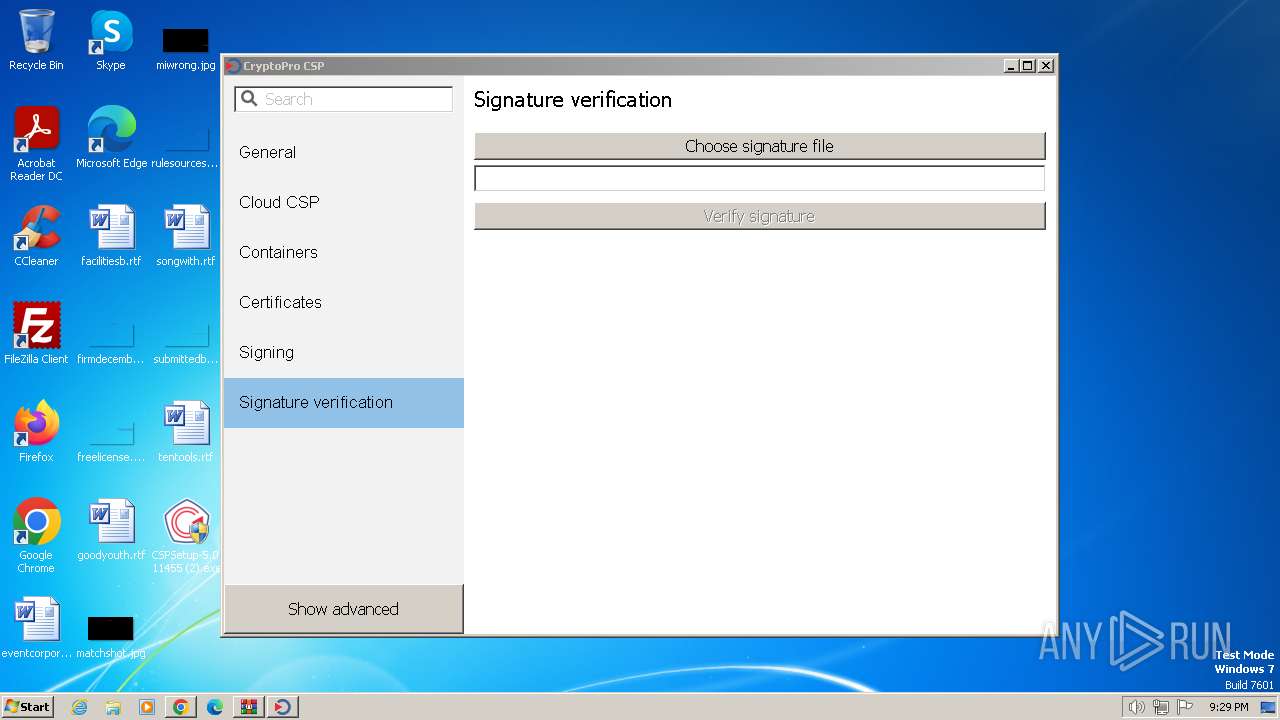The width and height of the screenshot is (1280, 720).
Task: Select songwith.rtf desktop file
Action: pos(186,236)
